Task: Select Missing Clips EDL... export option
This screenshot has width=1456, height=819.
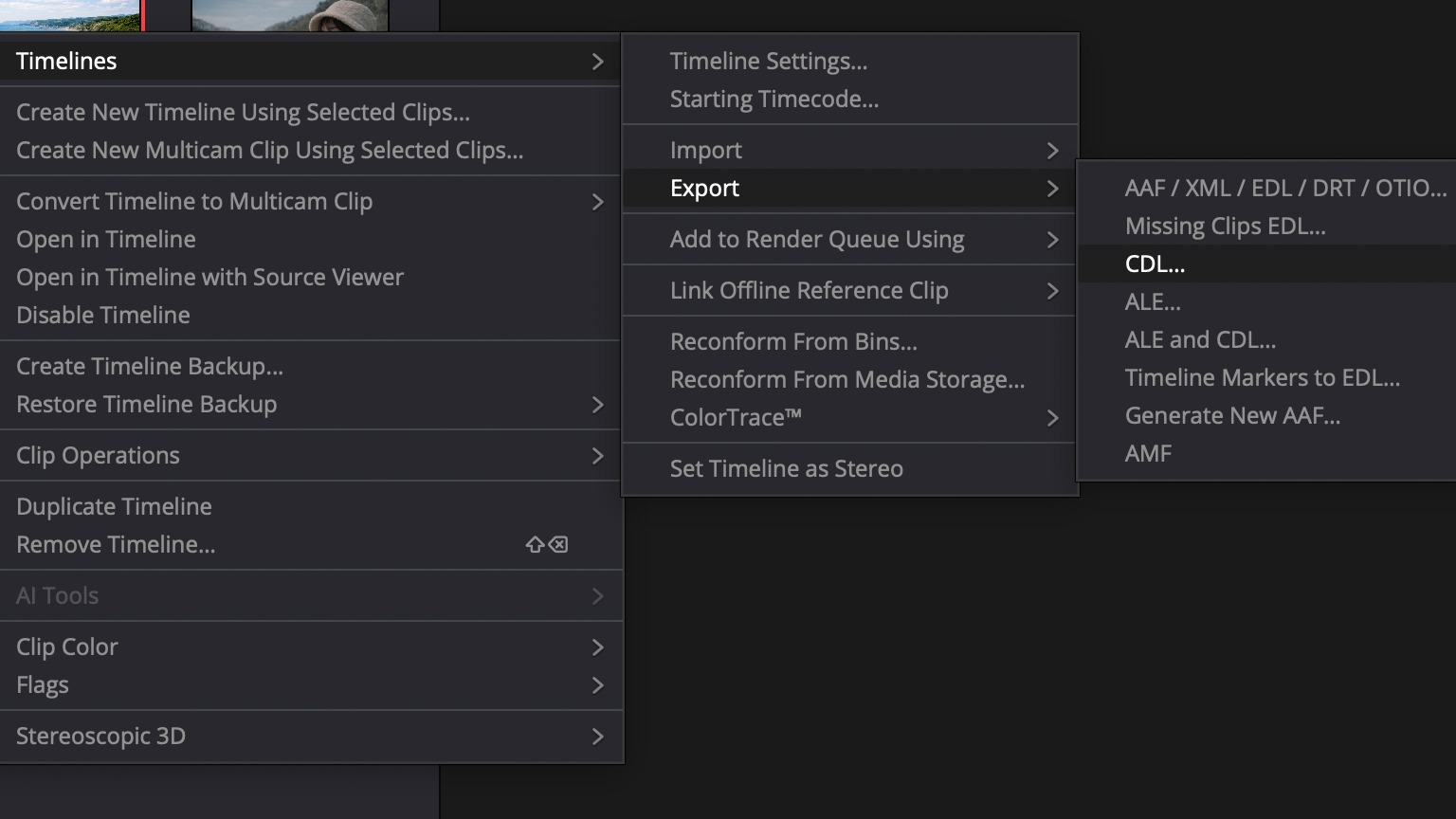Action: coord(1225,227)
